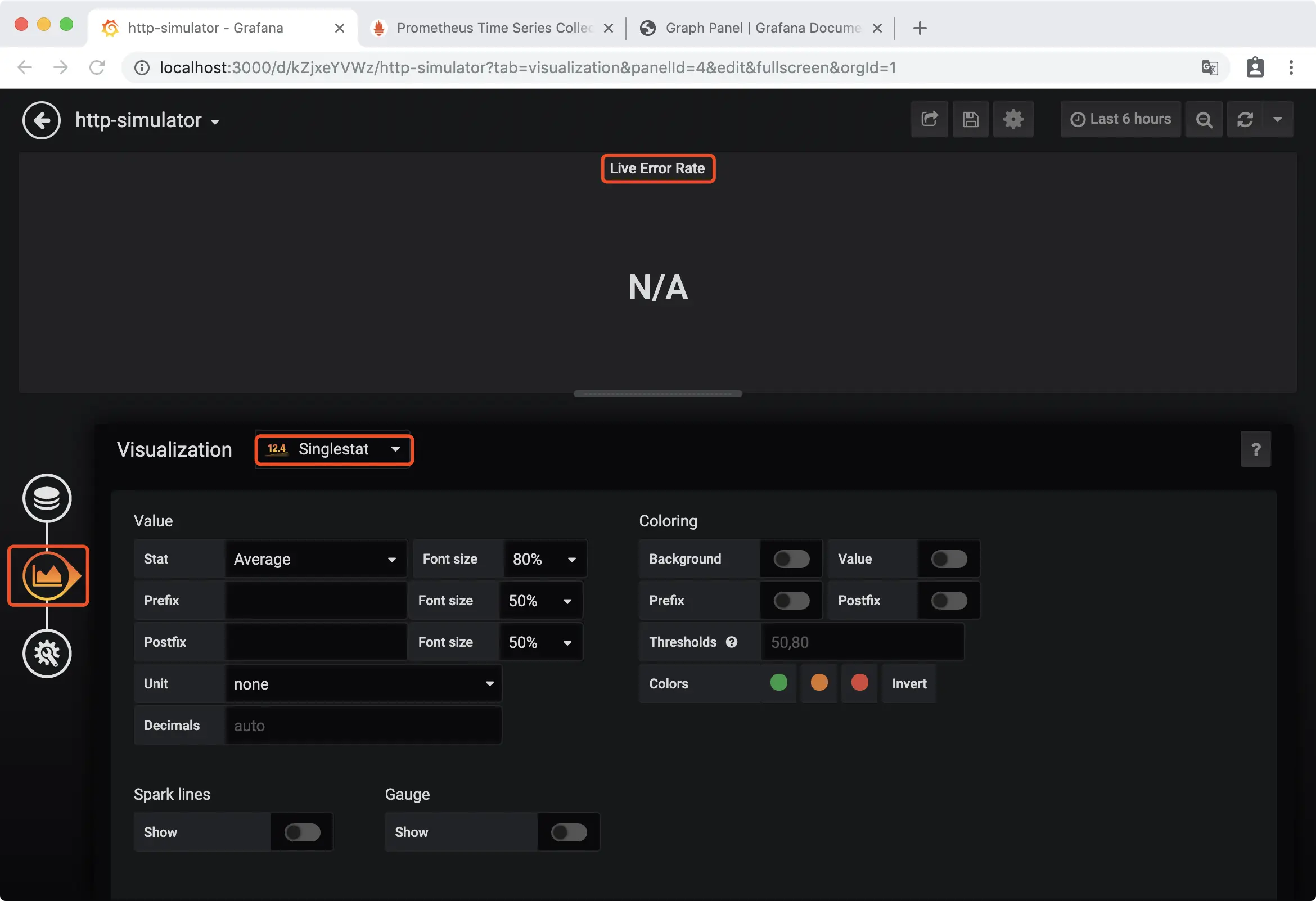Grab the panel editor resize handle
This screenshot has height=901, width=1316.
tap(657, 394)
